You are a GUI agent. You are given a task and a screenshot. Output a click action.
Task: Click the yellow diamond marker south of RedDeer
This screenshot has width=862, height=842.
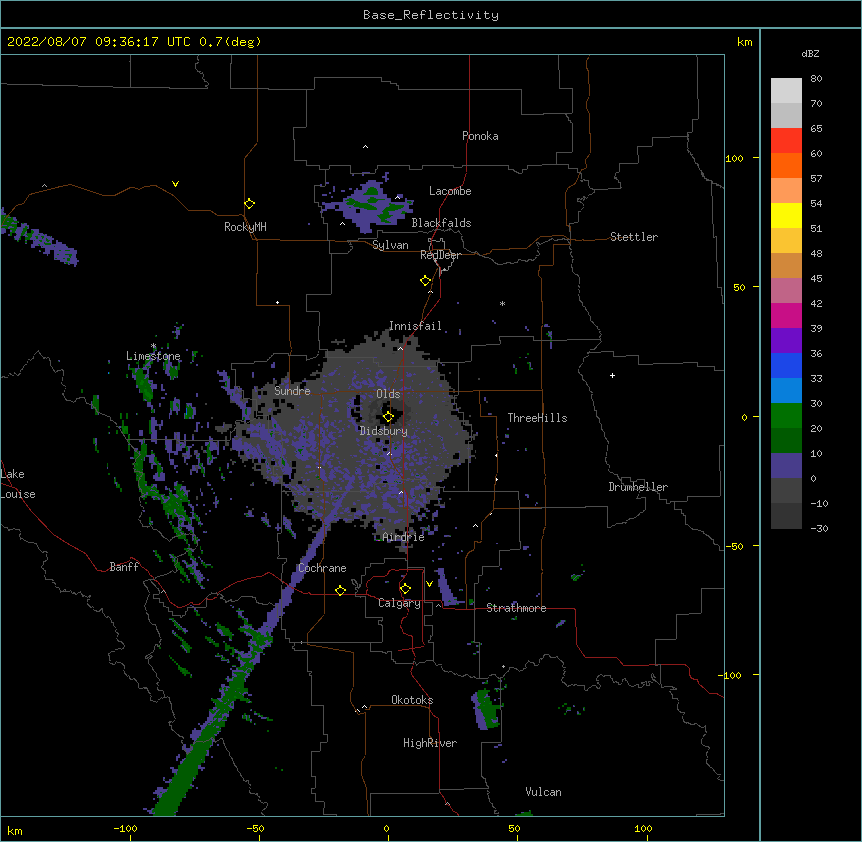425,281
